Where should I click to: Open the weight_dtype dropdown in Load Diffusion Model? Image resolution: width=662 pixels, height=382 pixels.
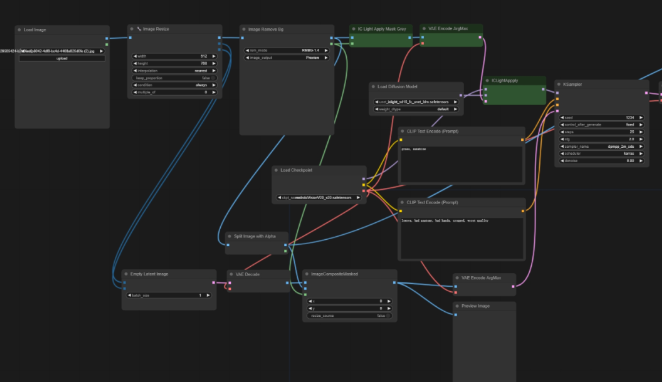coord(416,109)
